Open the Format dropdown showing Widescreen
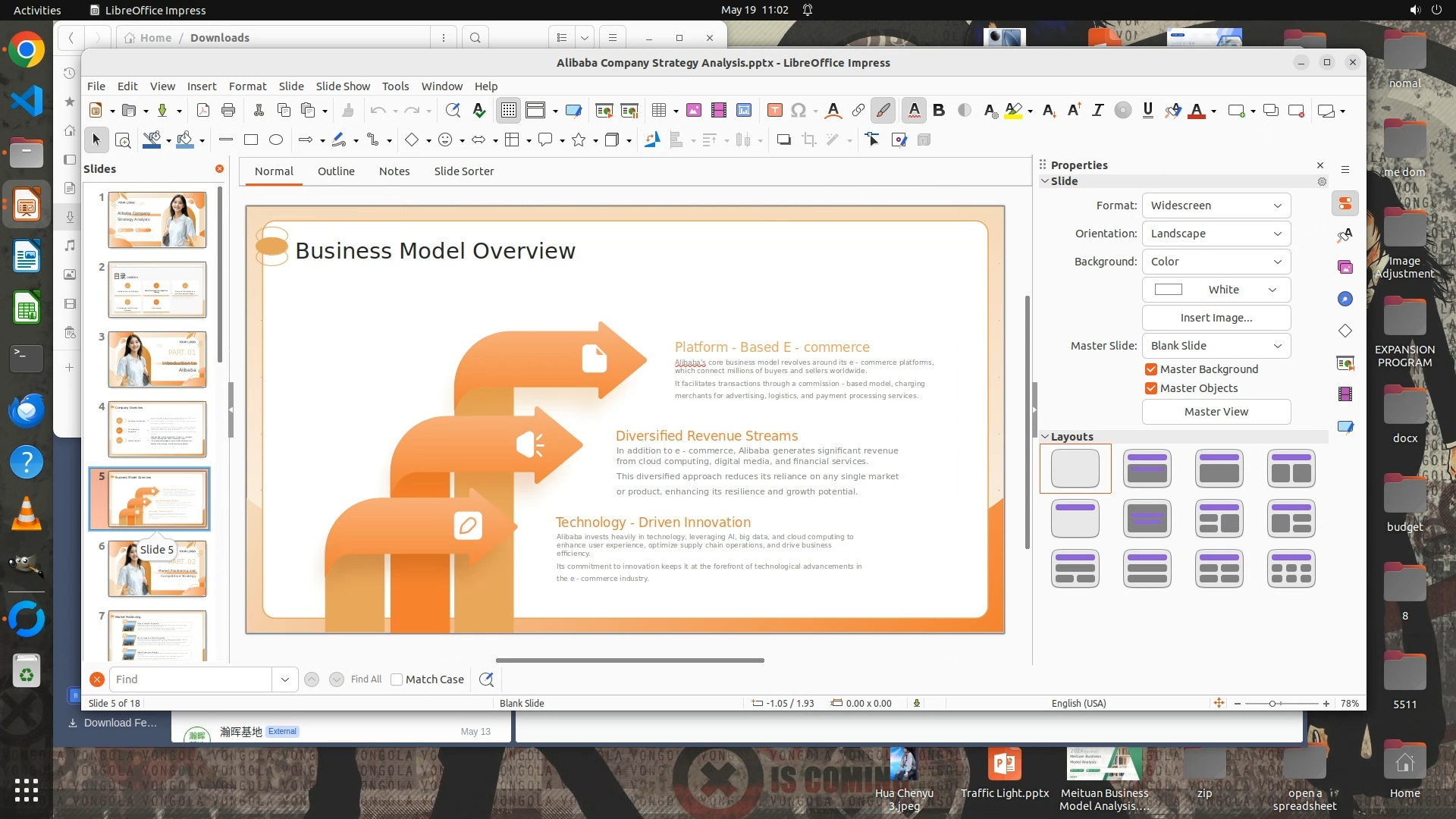The width and height of the screenshot is (1456, 819). (x=1216, y=206)
